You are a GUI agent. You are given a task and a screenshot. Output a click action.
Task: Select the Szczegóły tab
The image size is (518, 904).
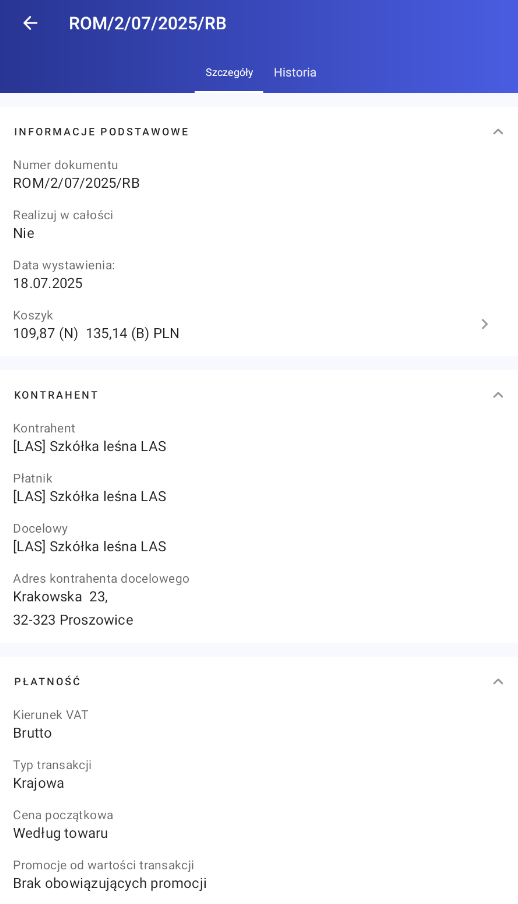click(229, 73)
